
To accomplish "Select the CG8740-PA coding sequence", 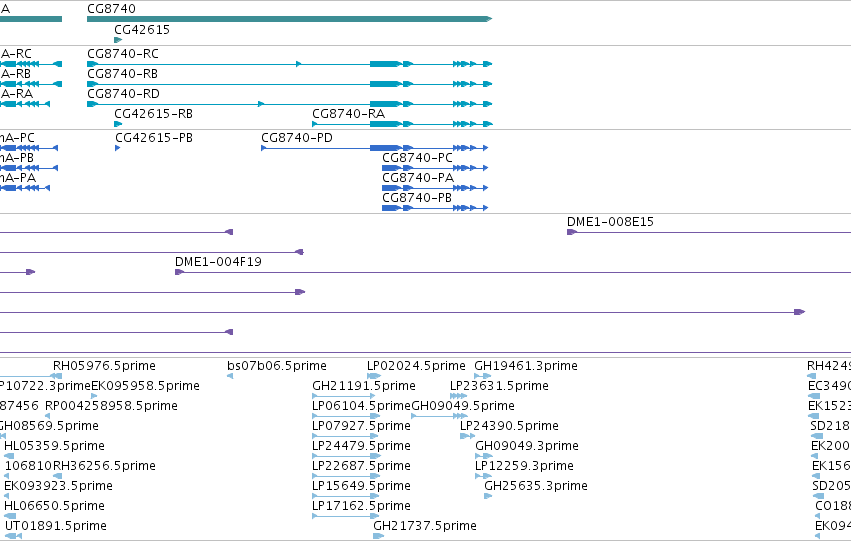I will (x=435, y=188).
